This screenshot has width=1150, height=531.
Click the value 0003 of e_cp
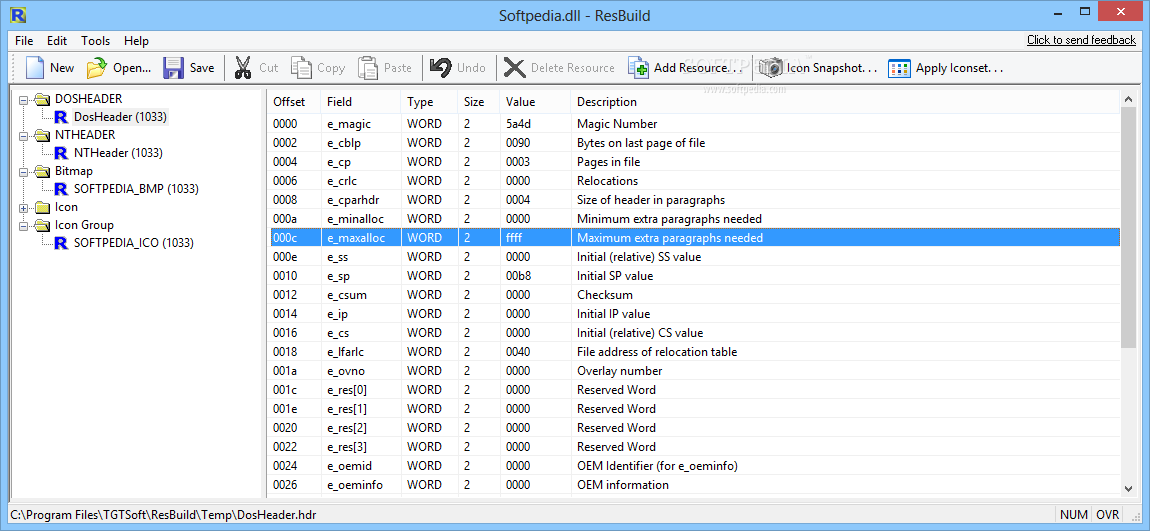516,162
